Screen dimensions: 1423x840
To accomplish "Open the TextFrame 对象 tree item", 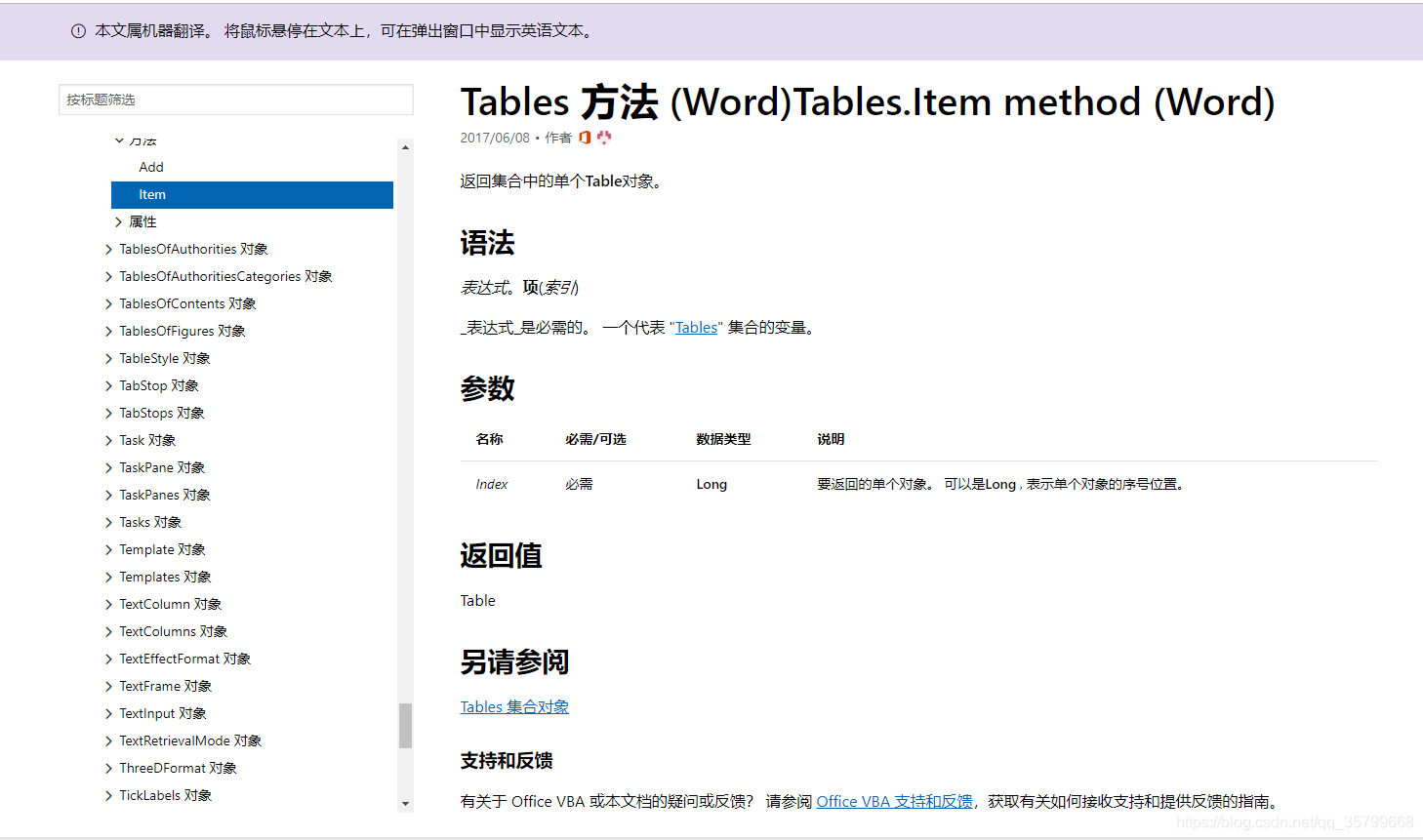I will [166, 686].
